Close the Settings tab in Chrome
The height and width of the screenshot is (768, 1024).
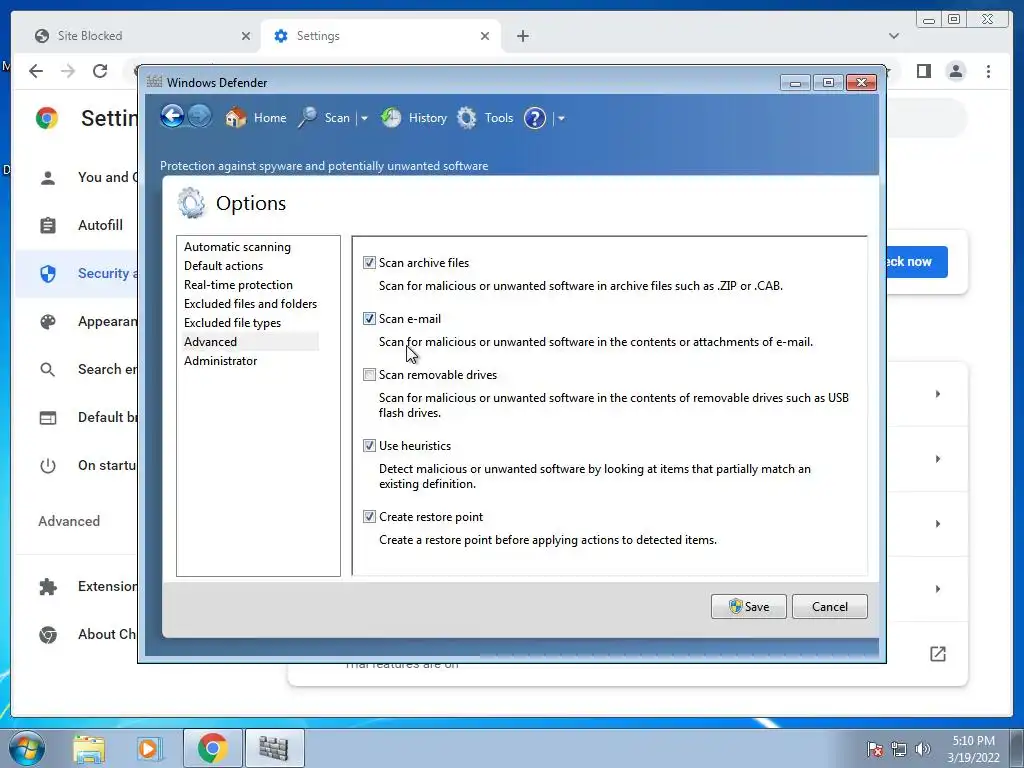point(485,36)
